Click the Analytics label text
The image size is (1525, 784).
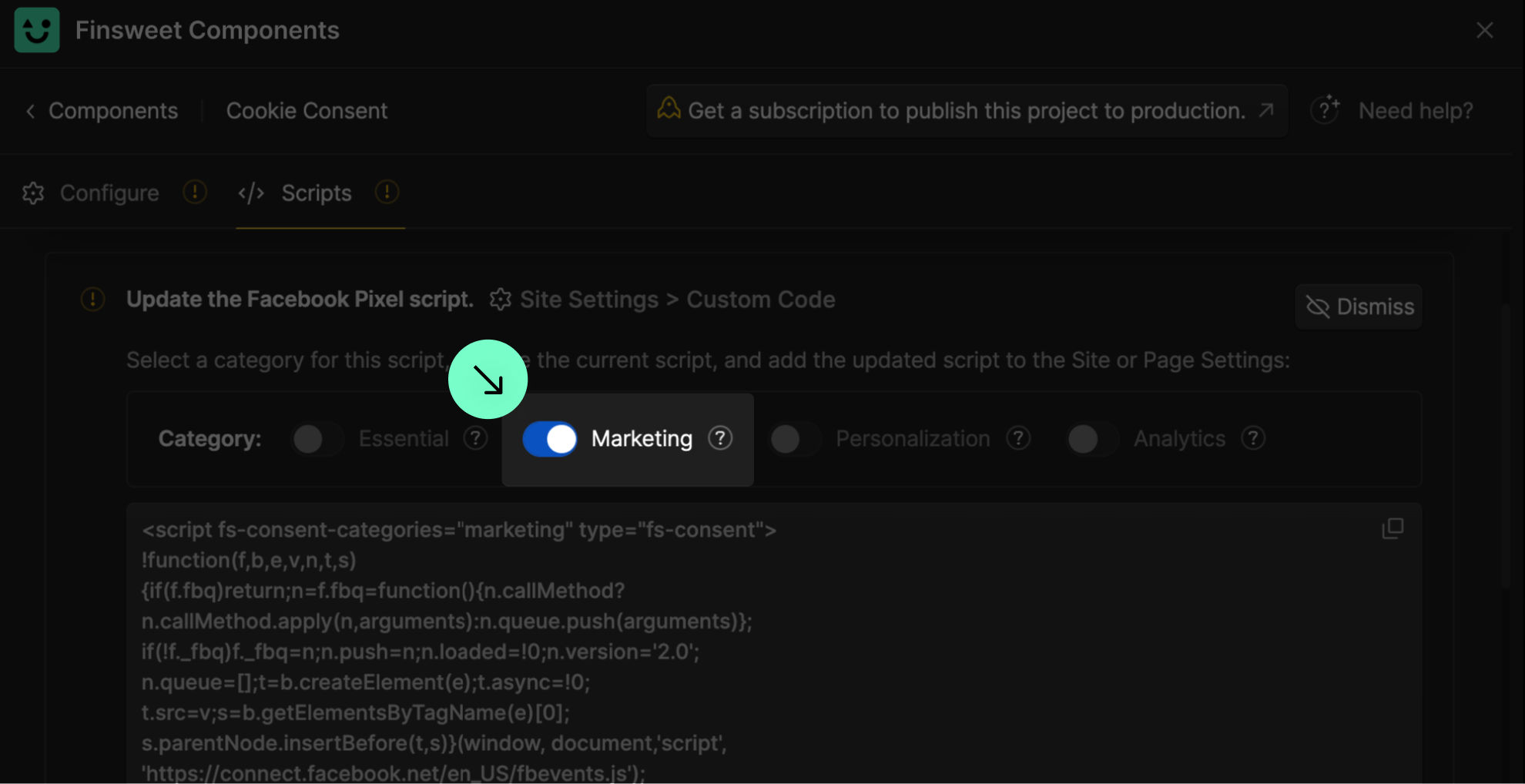pyautogui.click(x=1179, y=439)
